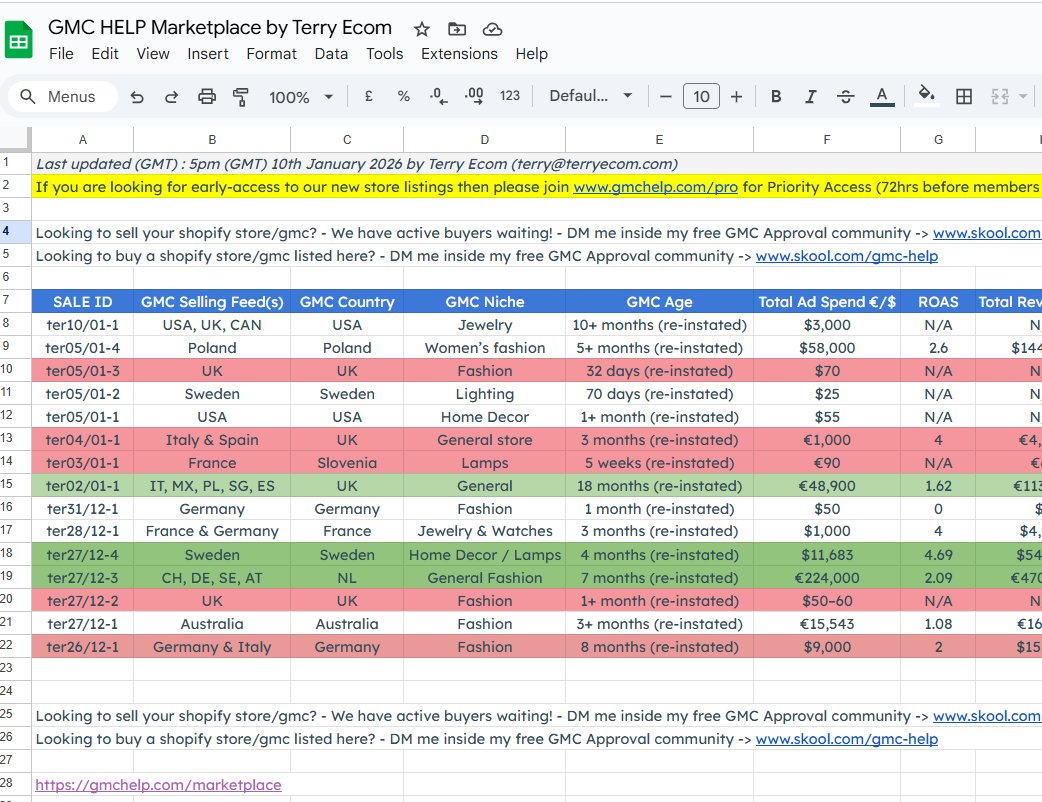
Task: Open the Insert menu
Action: tap(207, 54)
